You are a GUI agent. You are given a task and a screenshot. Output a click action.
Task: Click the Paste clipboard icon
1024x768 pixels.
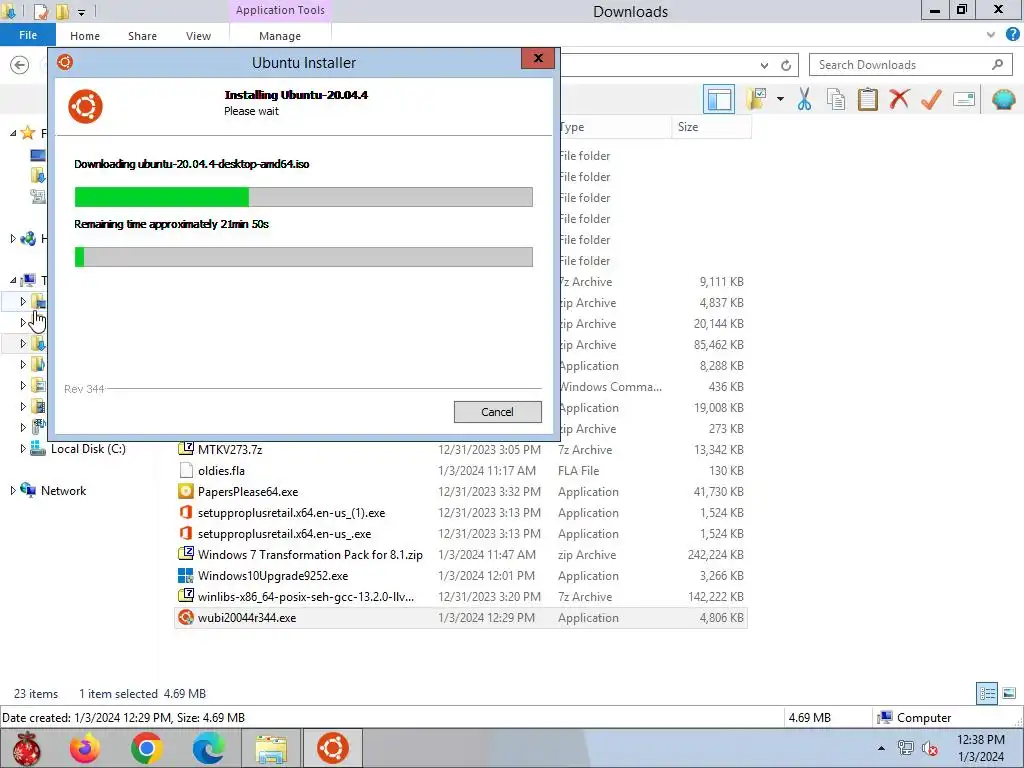coord(867,99)
